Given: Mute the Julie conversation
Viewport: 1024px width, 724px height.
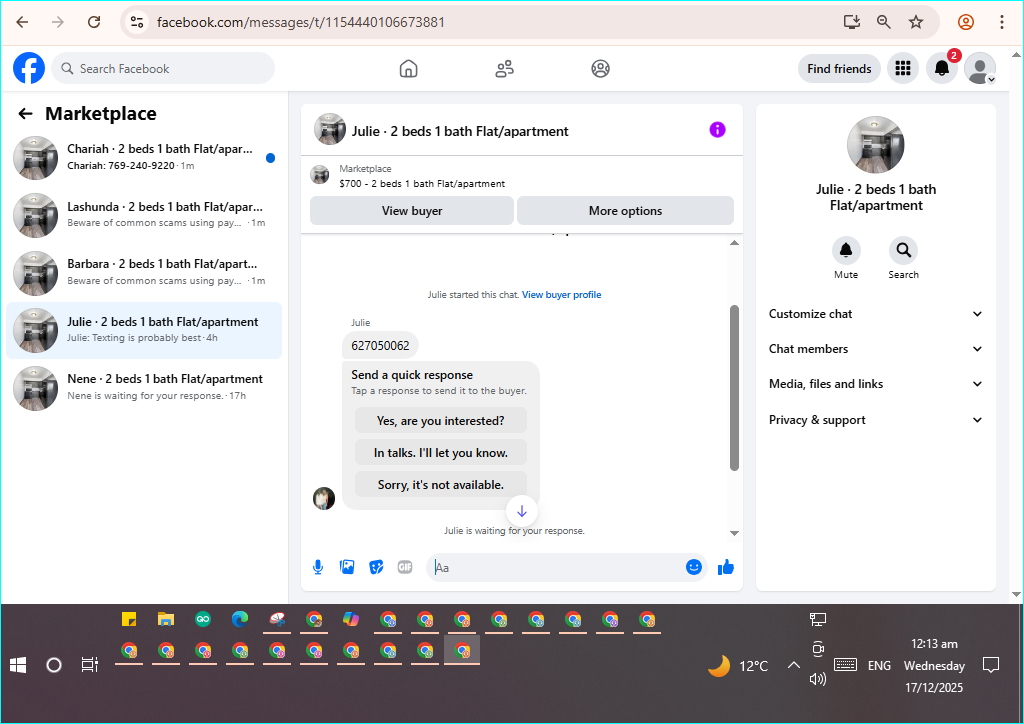Looking at the screenshot, I should [846, 250].
